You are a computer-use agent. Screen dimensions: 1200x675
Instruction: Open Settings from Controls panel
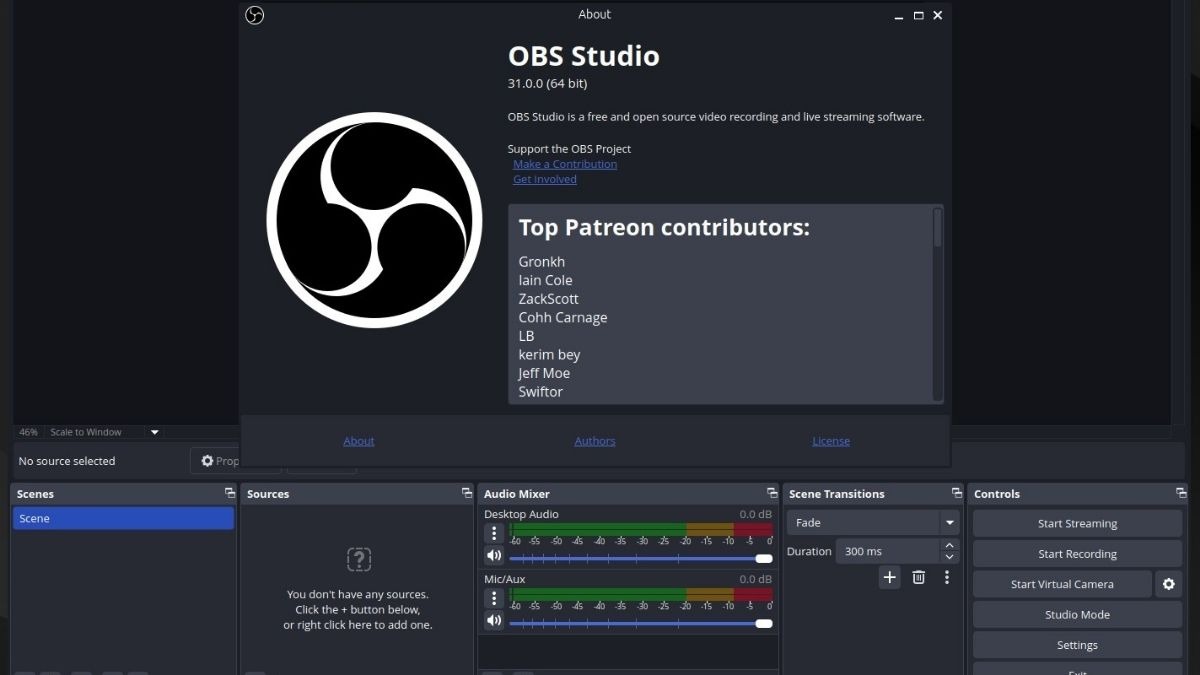pos(1077,645)
